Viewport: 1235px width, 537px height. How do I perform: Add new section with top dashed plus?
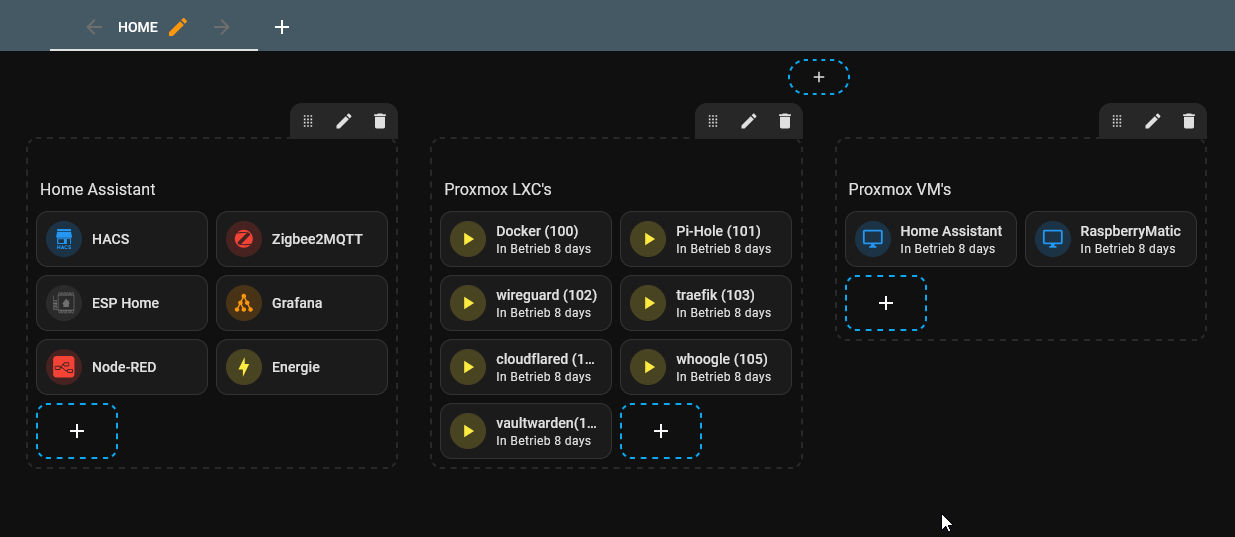click(819, 77)
